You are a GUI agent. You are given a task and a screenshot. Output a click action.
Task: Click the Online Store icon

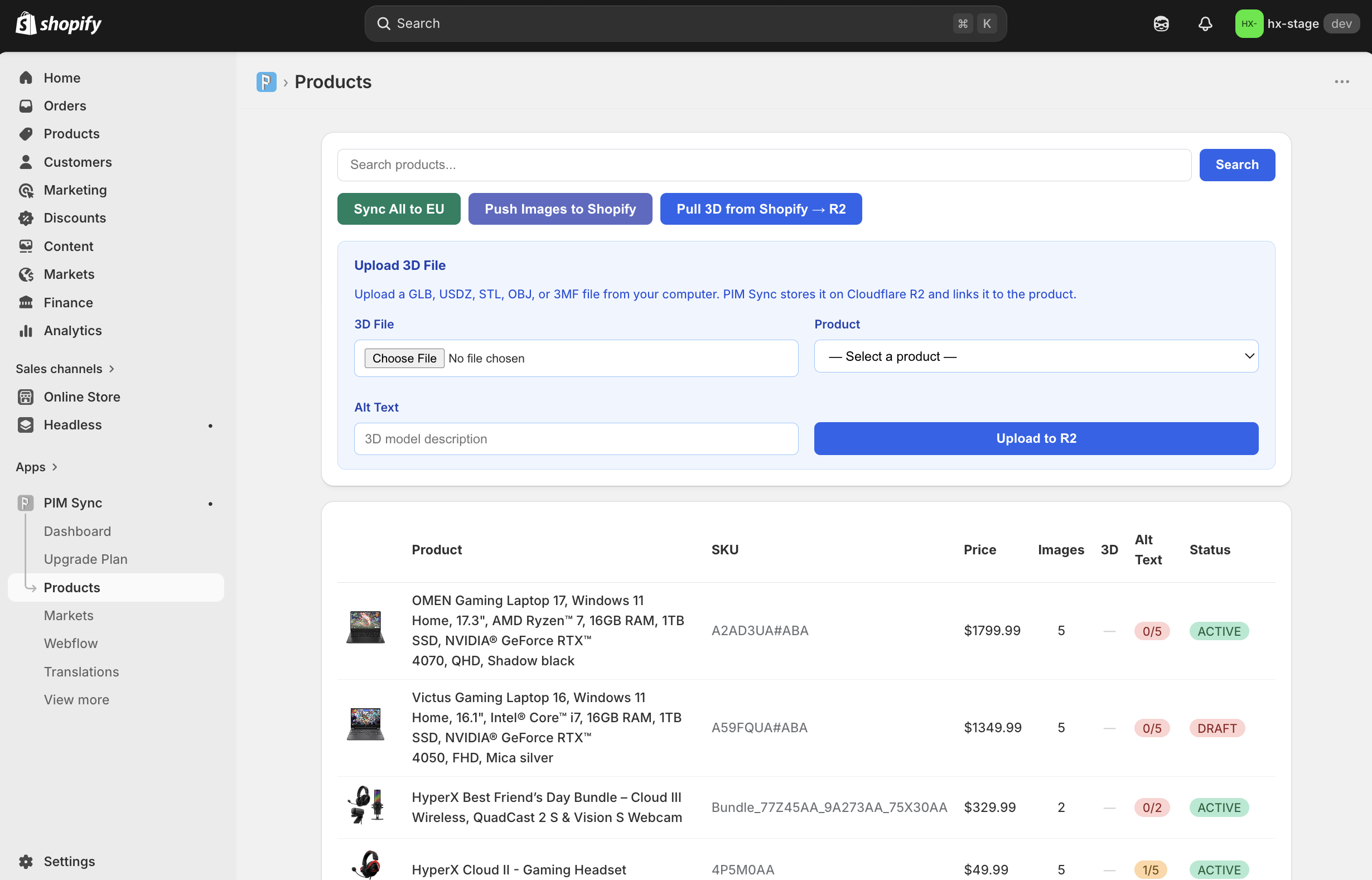pyautogui.click(x=26, y=397)
